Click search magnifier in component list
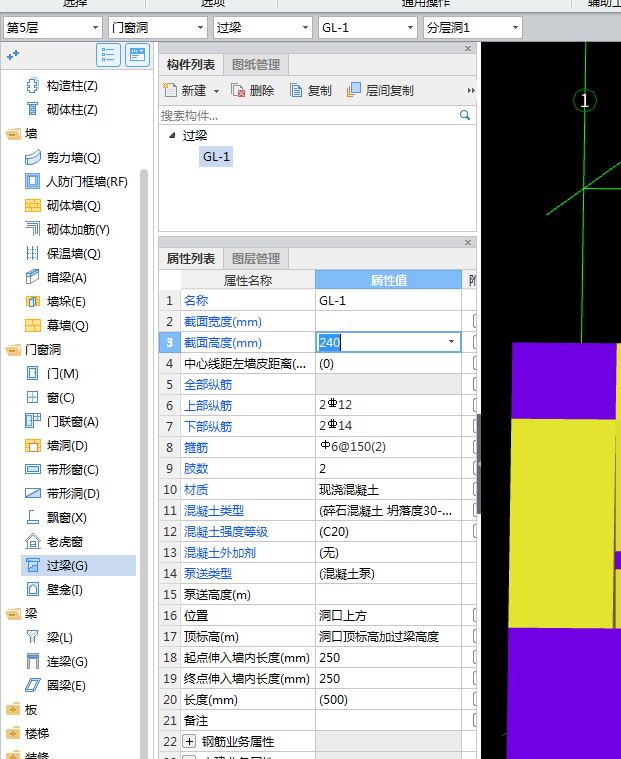The width and height of the screenshot is (621, 759). tap(465, 115)
